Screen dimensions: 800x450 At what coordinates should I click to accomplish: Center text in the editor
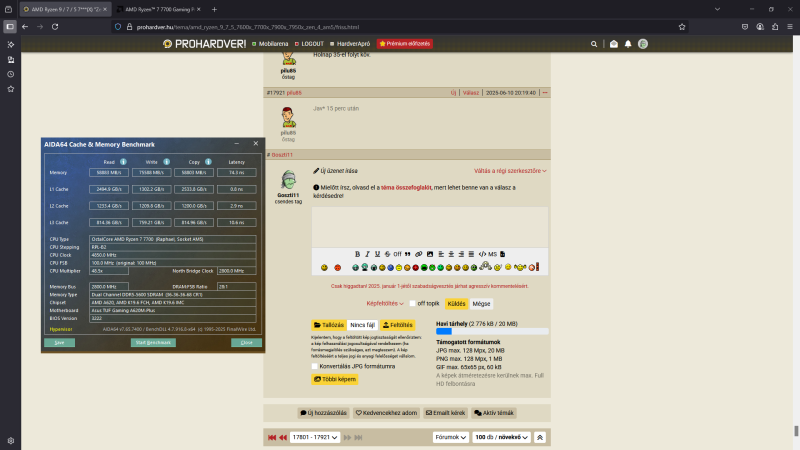[x=451, y=254]
